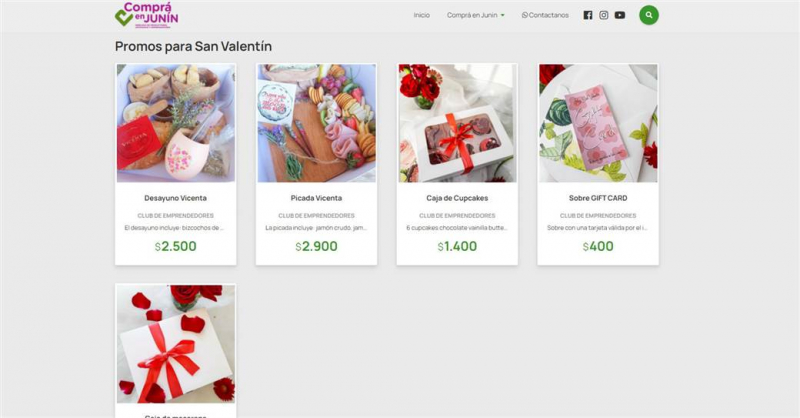
Task: Open the Caja de Cupcakes product photo
Action: coord(457,123)
